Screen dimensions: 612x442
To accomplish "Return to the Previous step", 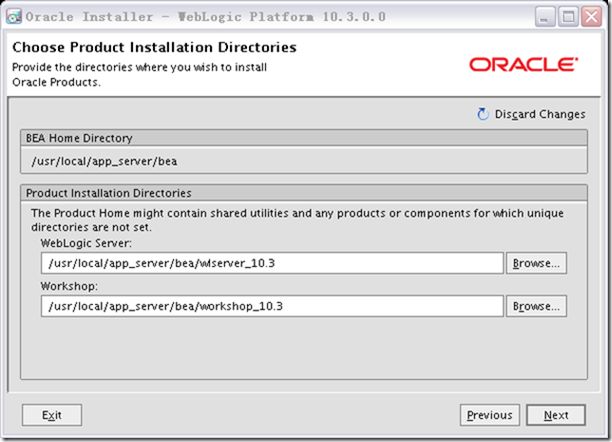I will [x=490, y=415].
